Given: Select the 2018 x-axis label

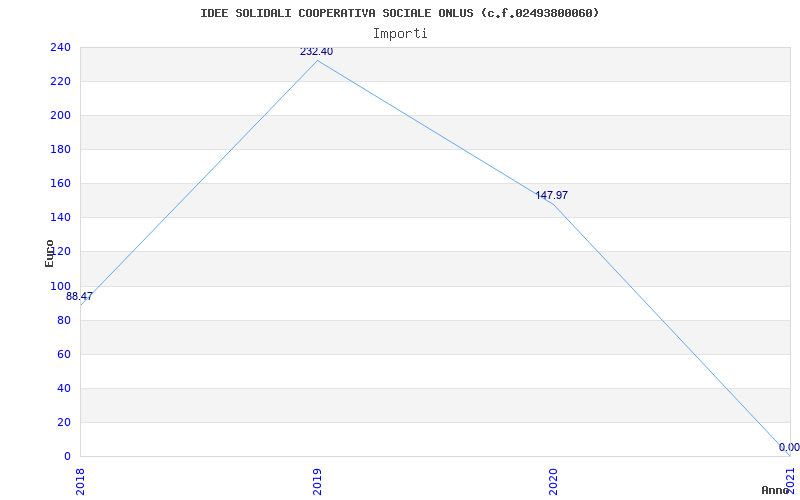Looking at the screenshot, I should [80, 481].
